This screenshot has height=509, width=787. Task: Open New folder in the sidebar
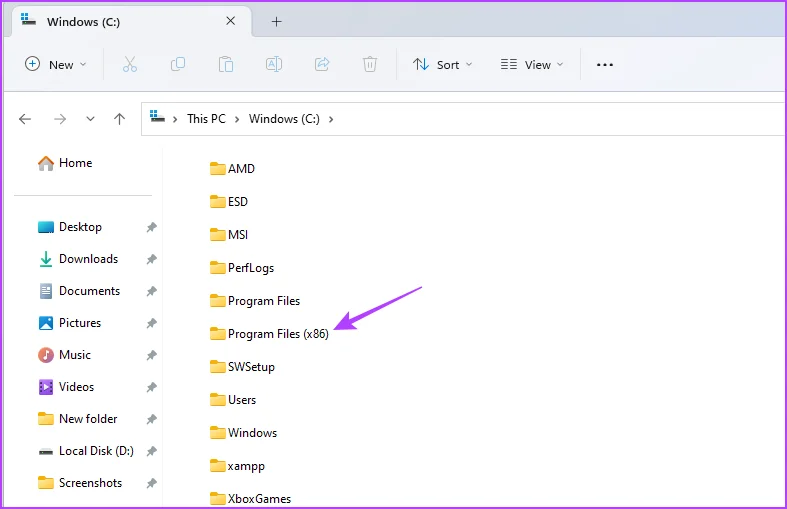78,419
